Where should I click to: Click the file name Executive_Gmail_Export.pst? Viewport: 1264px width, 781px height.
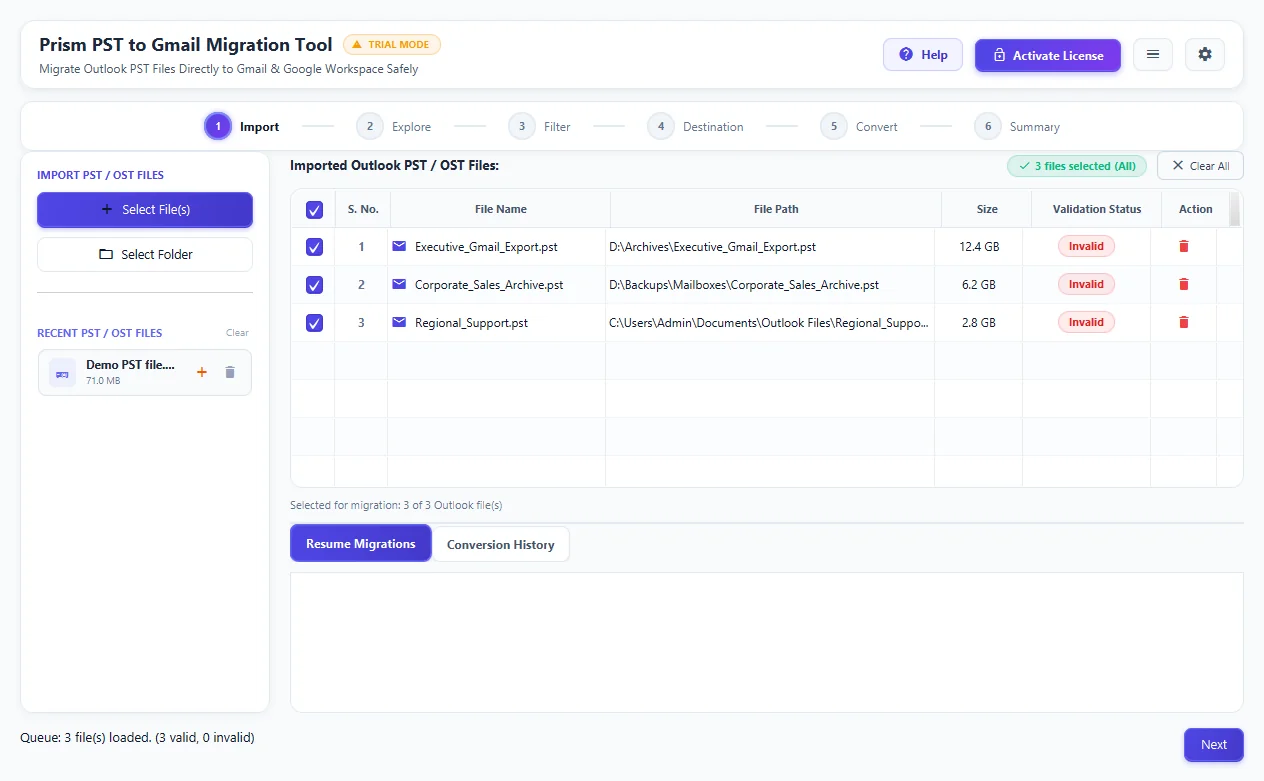pos(486,247)
